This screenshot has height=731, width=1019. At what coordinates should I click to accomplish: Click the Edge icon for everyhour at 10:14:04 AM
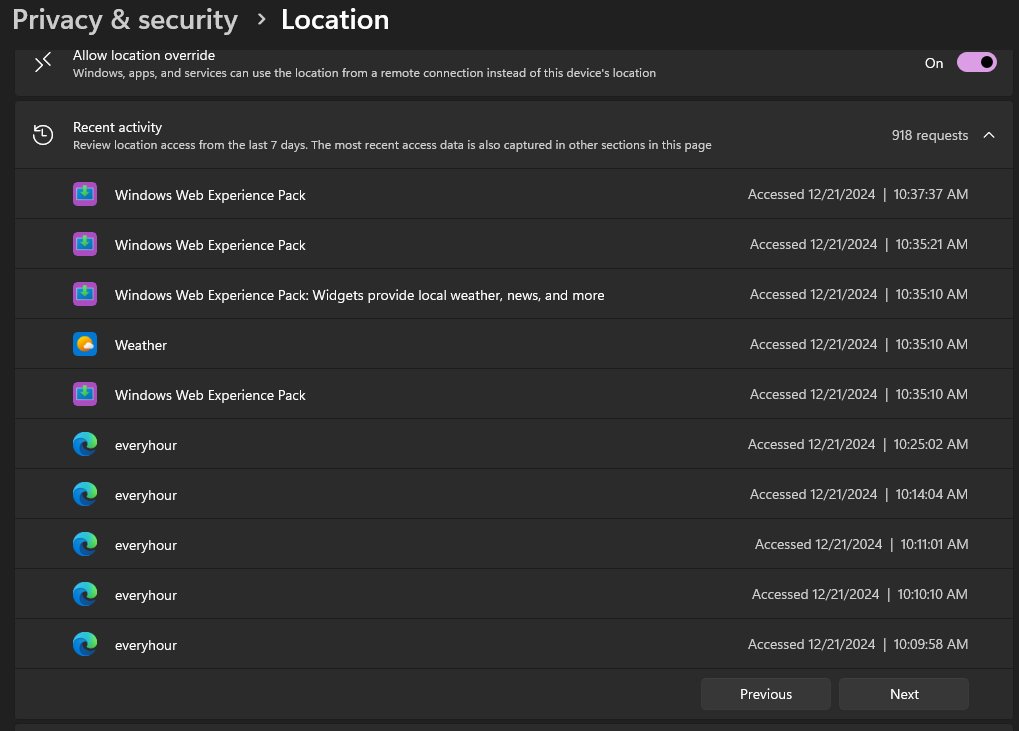tap(85, 494)
